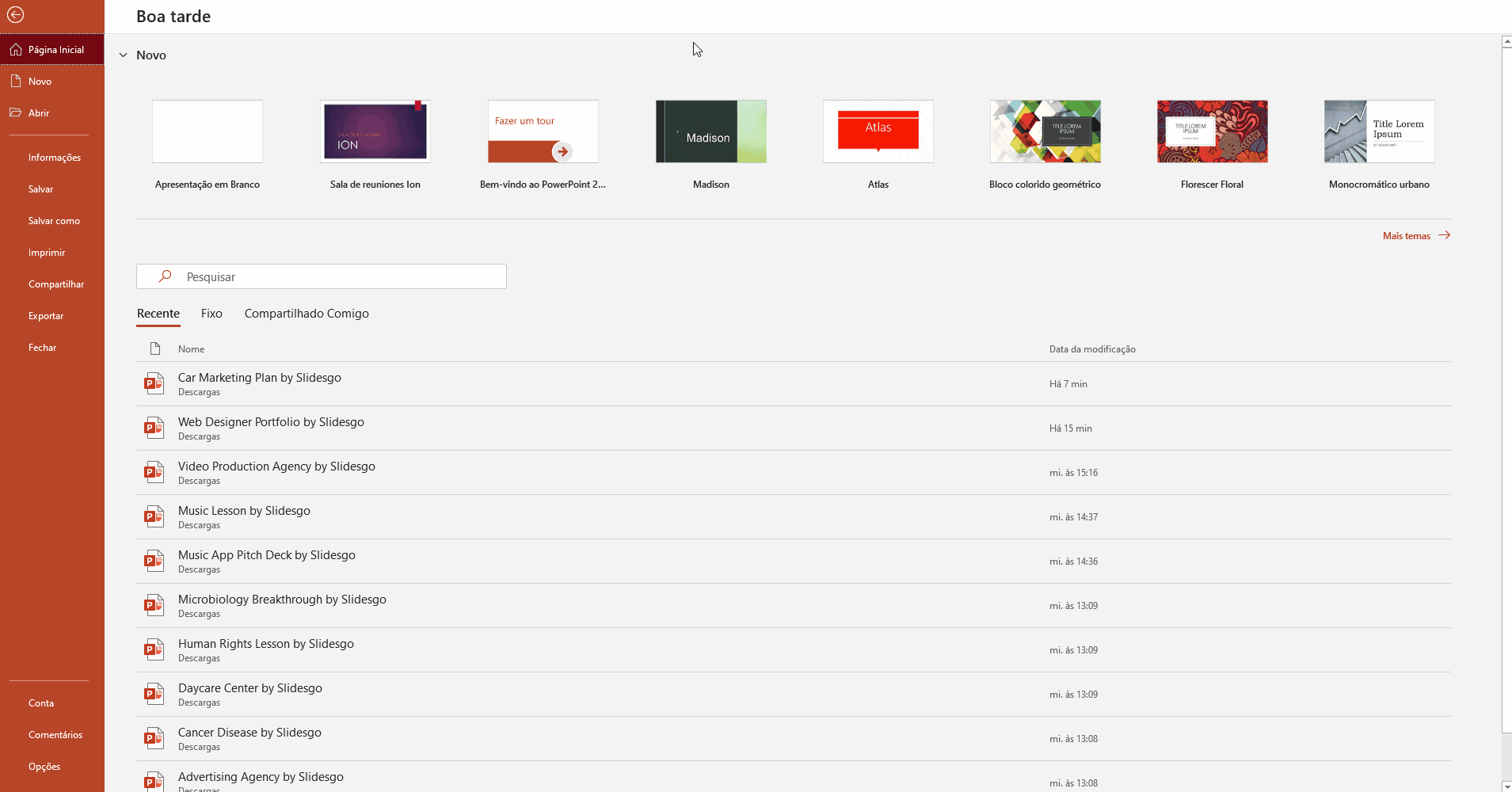Select the Bloco colorido geométrico theme
Image resolution: width=1512 pixels, height=792 pixels.
1045,131
